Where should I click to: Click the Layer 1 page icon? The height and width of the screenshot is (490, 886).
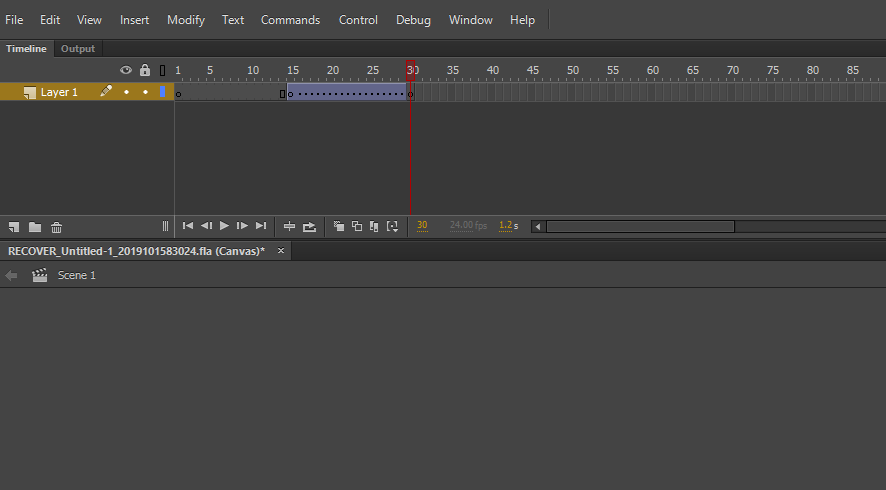click(x=29, y=93)
